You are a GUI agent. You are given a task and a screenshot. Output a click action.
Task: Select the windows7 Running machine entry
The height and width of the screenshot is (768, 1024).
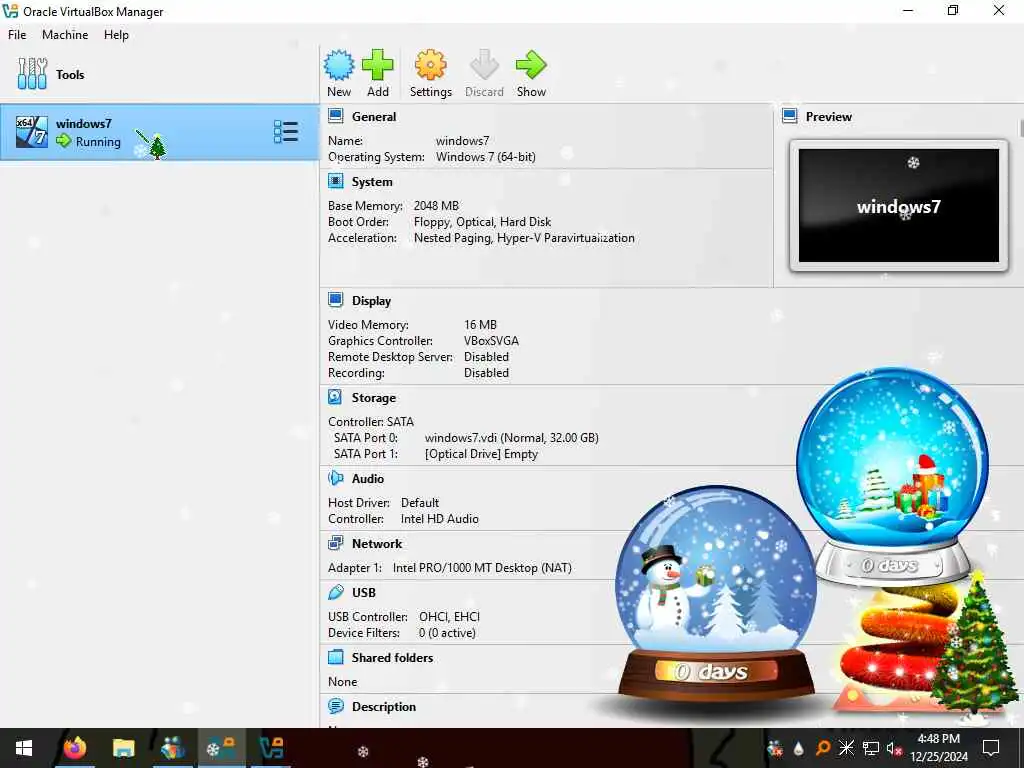(x=159, y=132)
